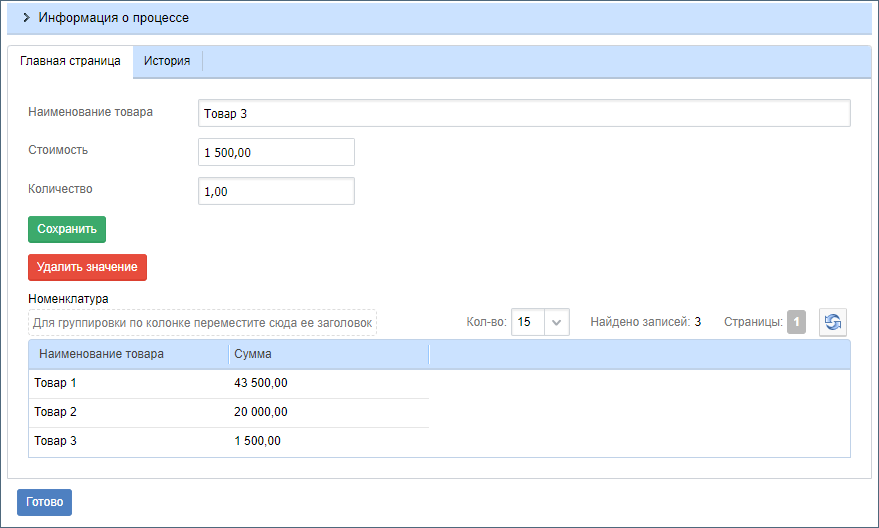
Task: Open the Кол-во records per page dropdown
Action: (x=557, y=322)
